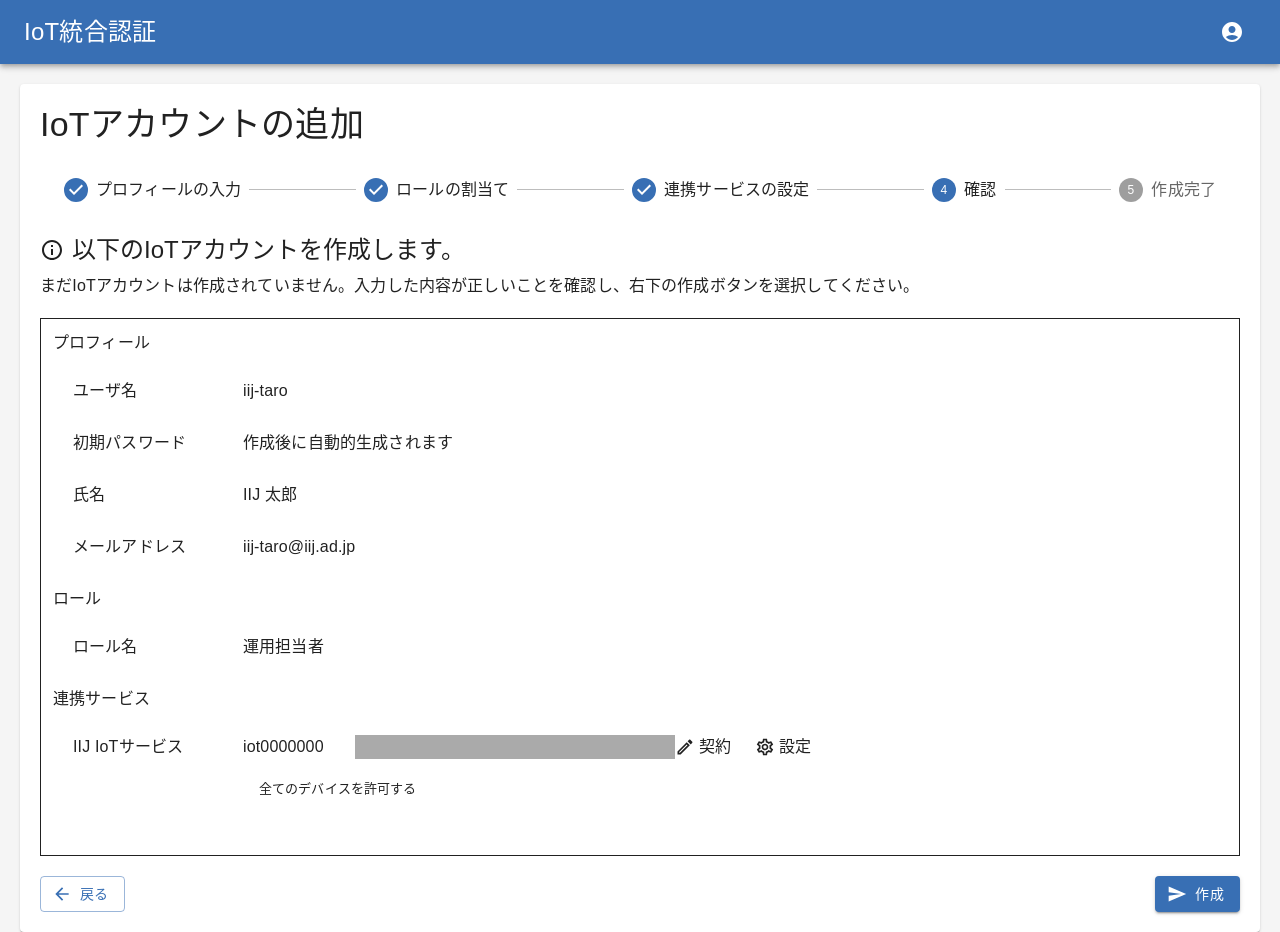Click the 全てのデバイスを許可する text
This screenshot has height=932, width=1280.
pyautogui.click(x=337, y=789)
